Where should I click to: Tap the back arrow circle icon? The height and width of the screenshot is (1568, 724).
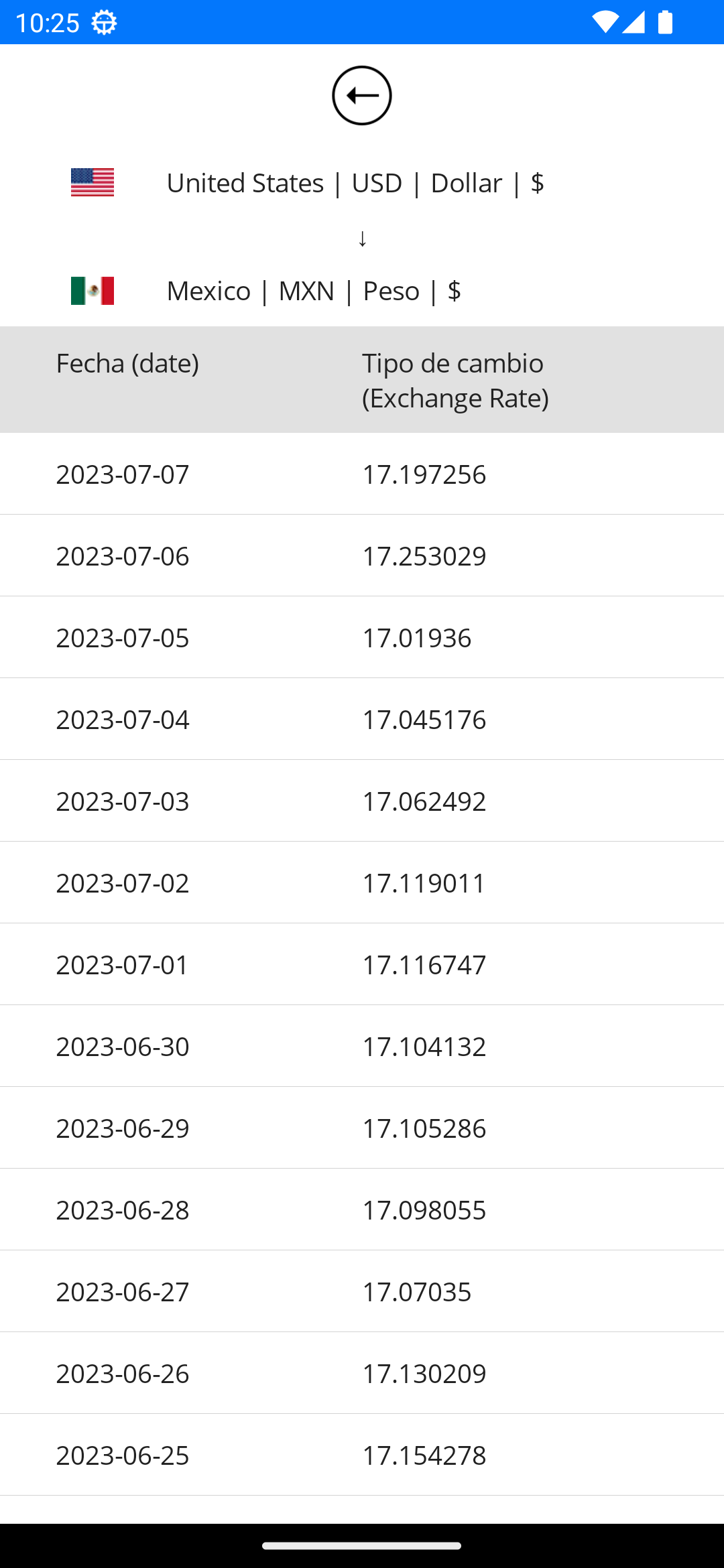pyautogui.click(x=362, y=96)
